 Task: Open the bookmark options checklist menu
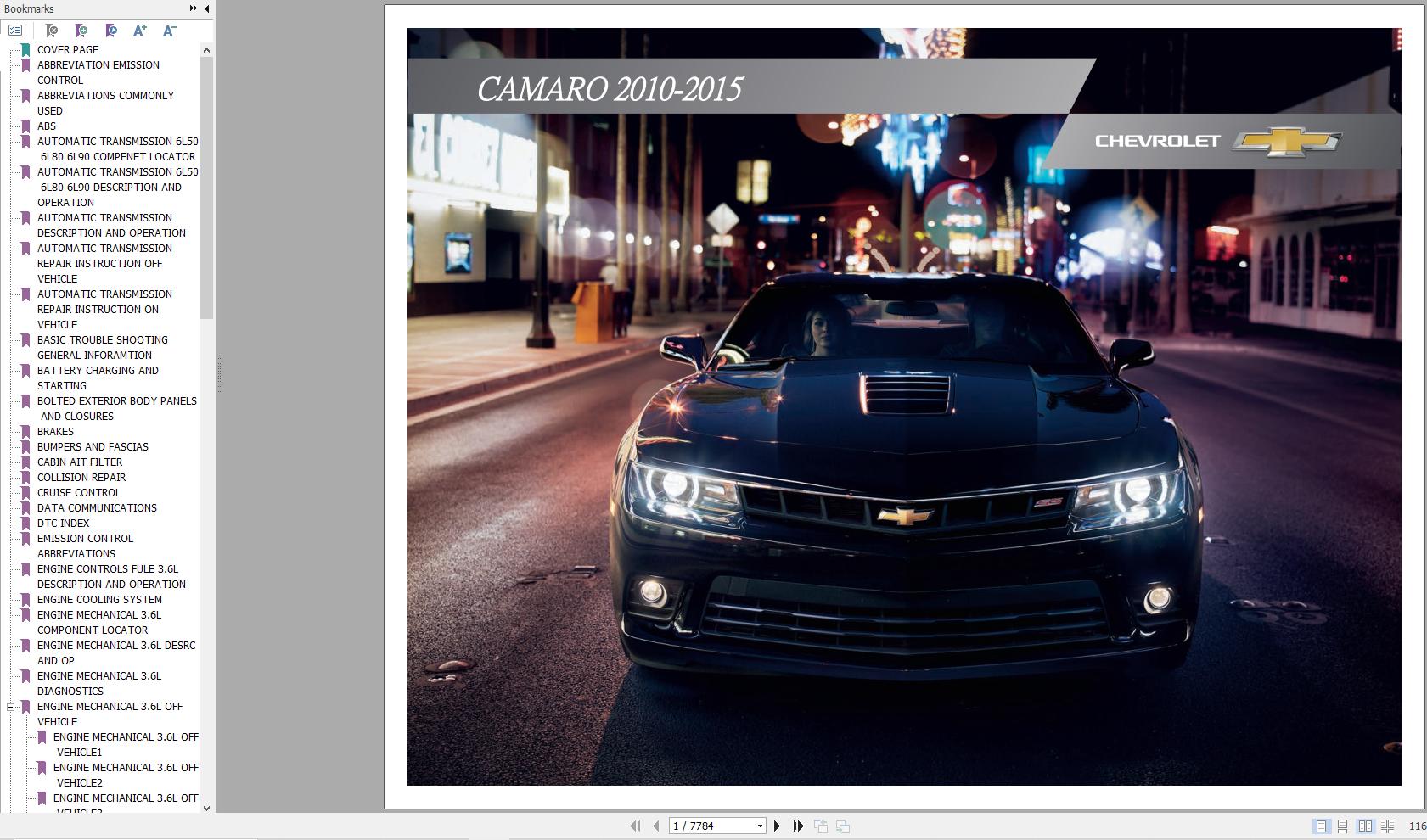tap(15, 31)
